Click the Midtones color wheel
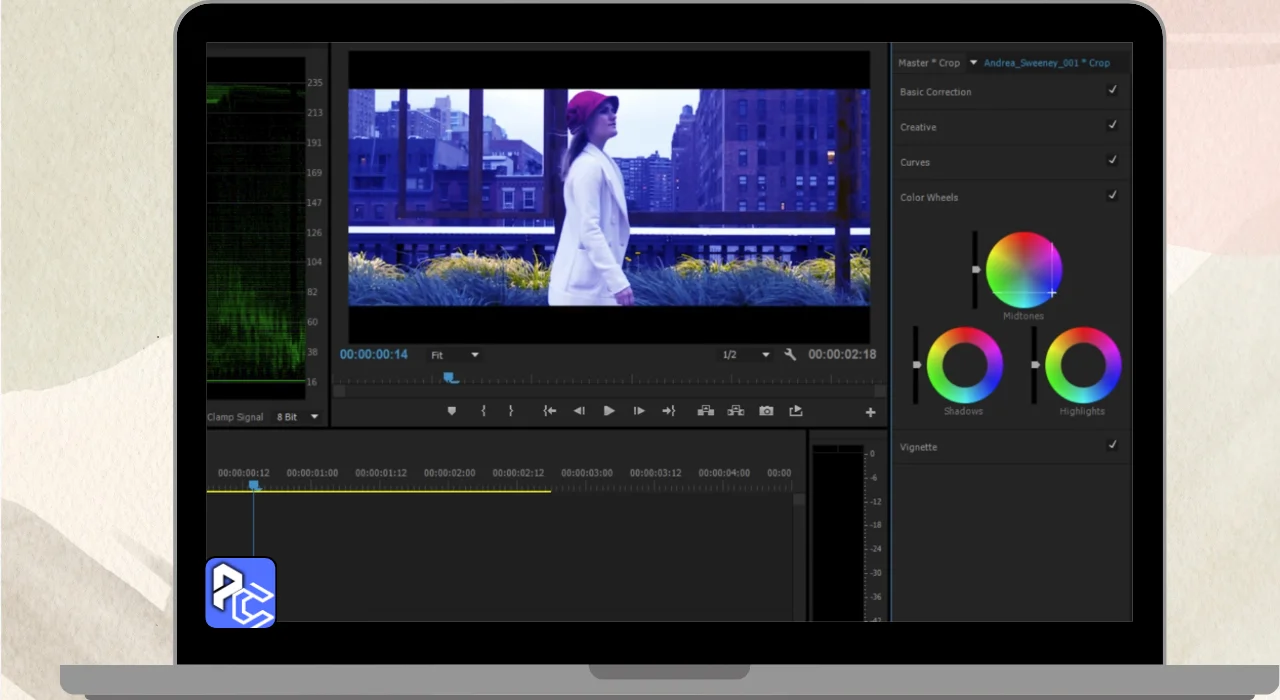Screen dimensions: 1280x700 [x=1023, y=270]
